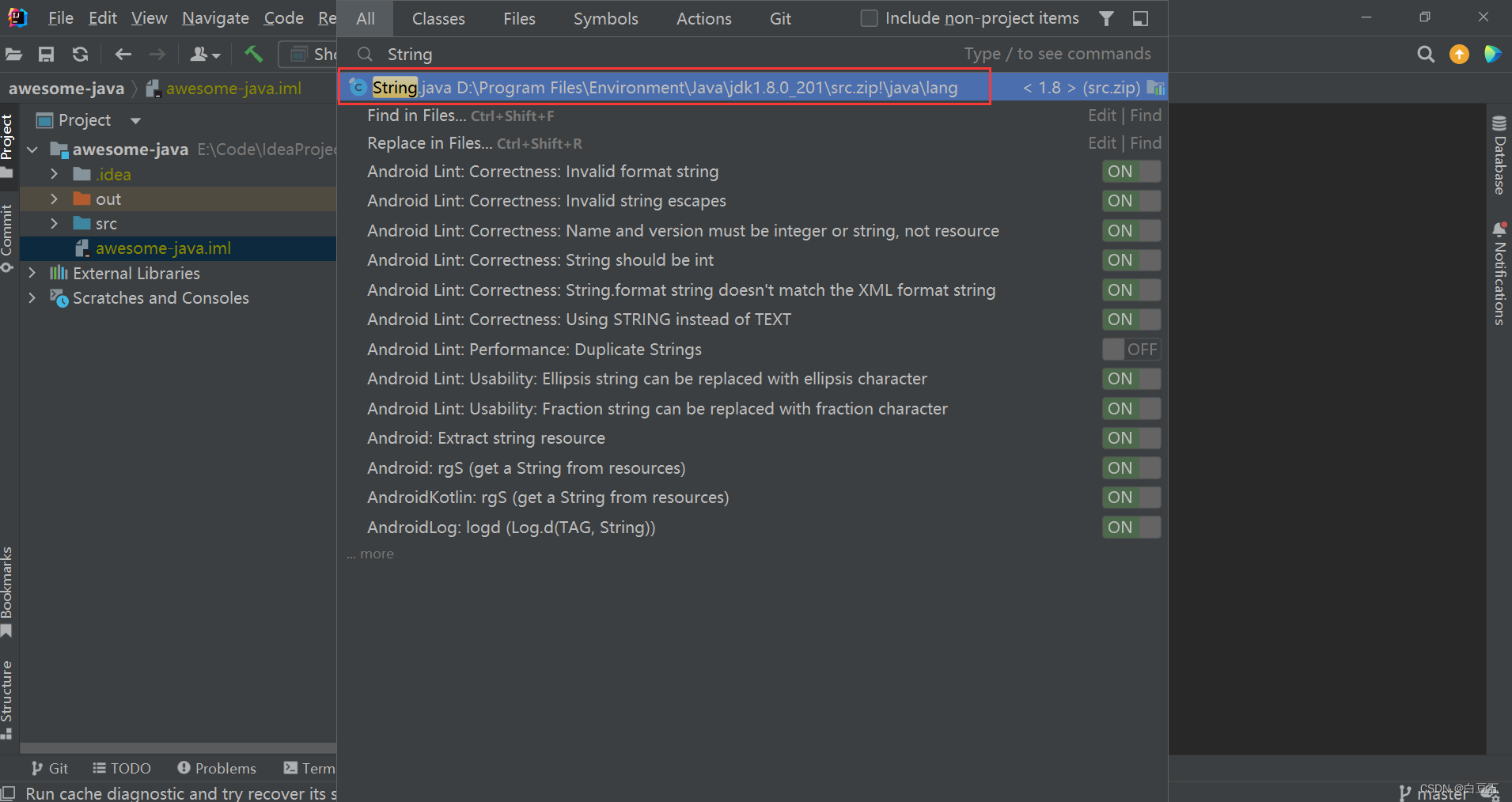
Task: Open the Commit tool window stripe
Action: 7,237
